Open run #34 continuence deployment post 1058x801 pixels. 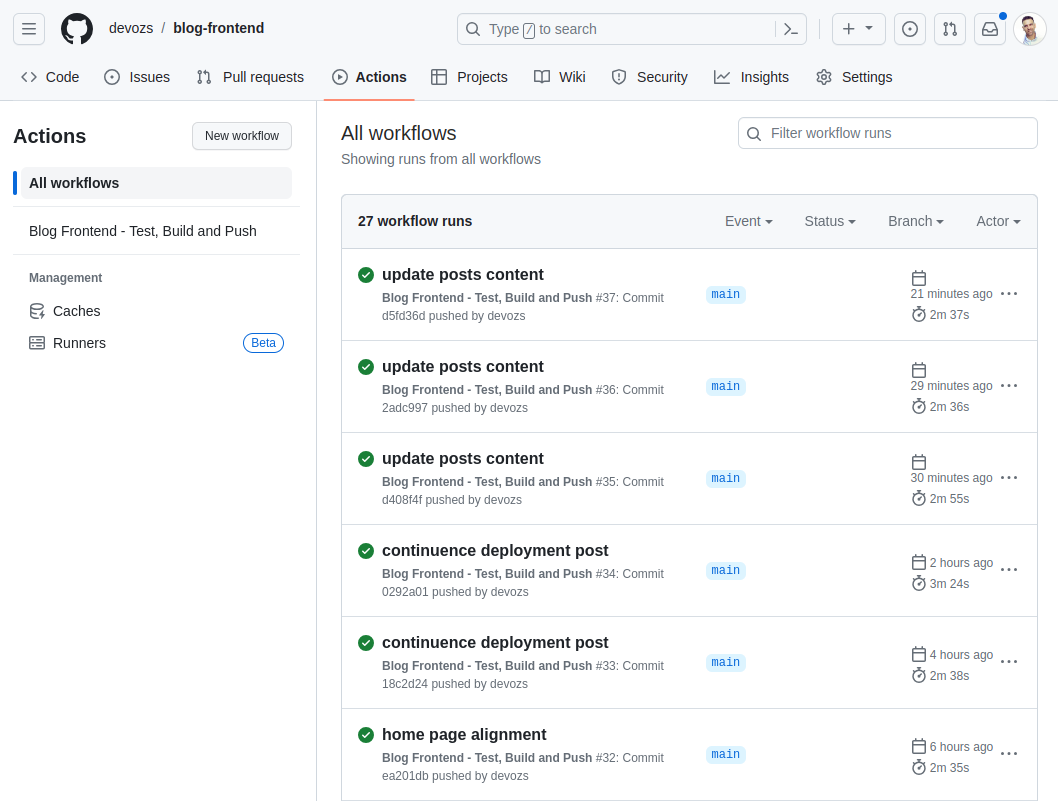coord(495,551)
